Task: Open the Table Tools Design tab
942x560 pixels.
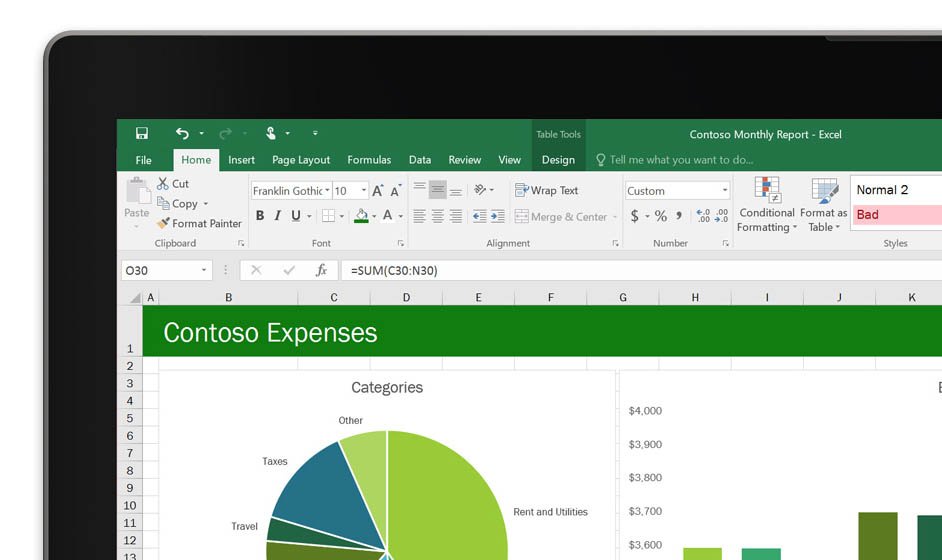Action: pos(558,160)
